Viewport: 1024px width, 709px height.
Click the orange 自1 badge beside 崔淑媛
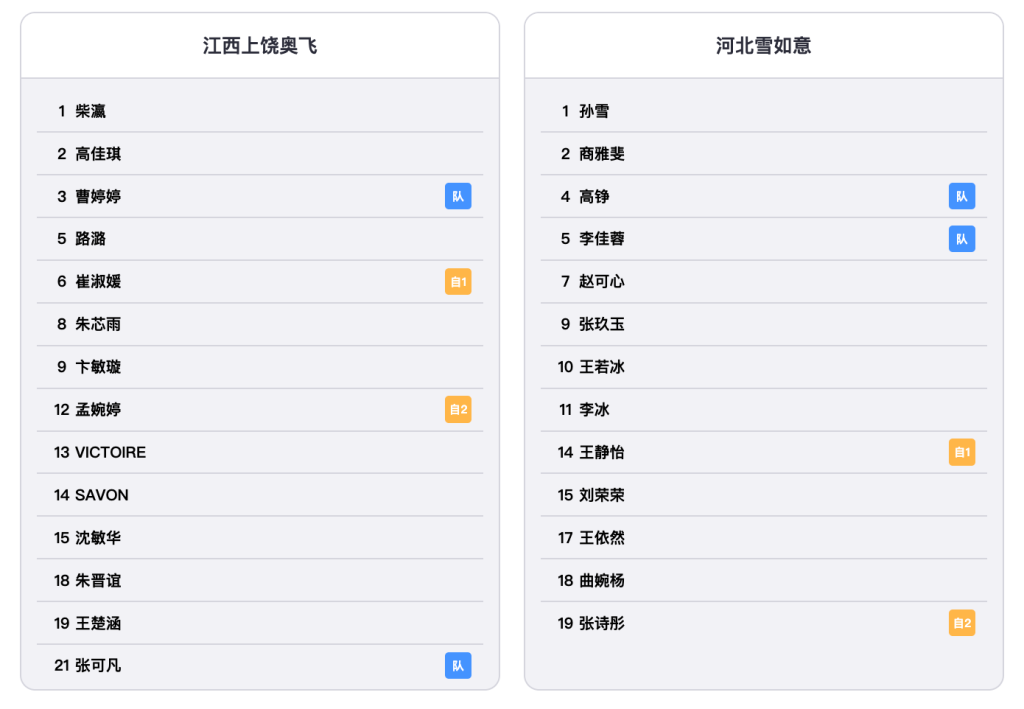458,281
